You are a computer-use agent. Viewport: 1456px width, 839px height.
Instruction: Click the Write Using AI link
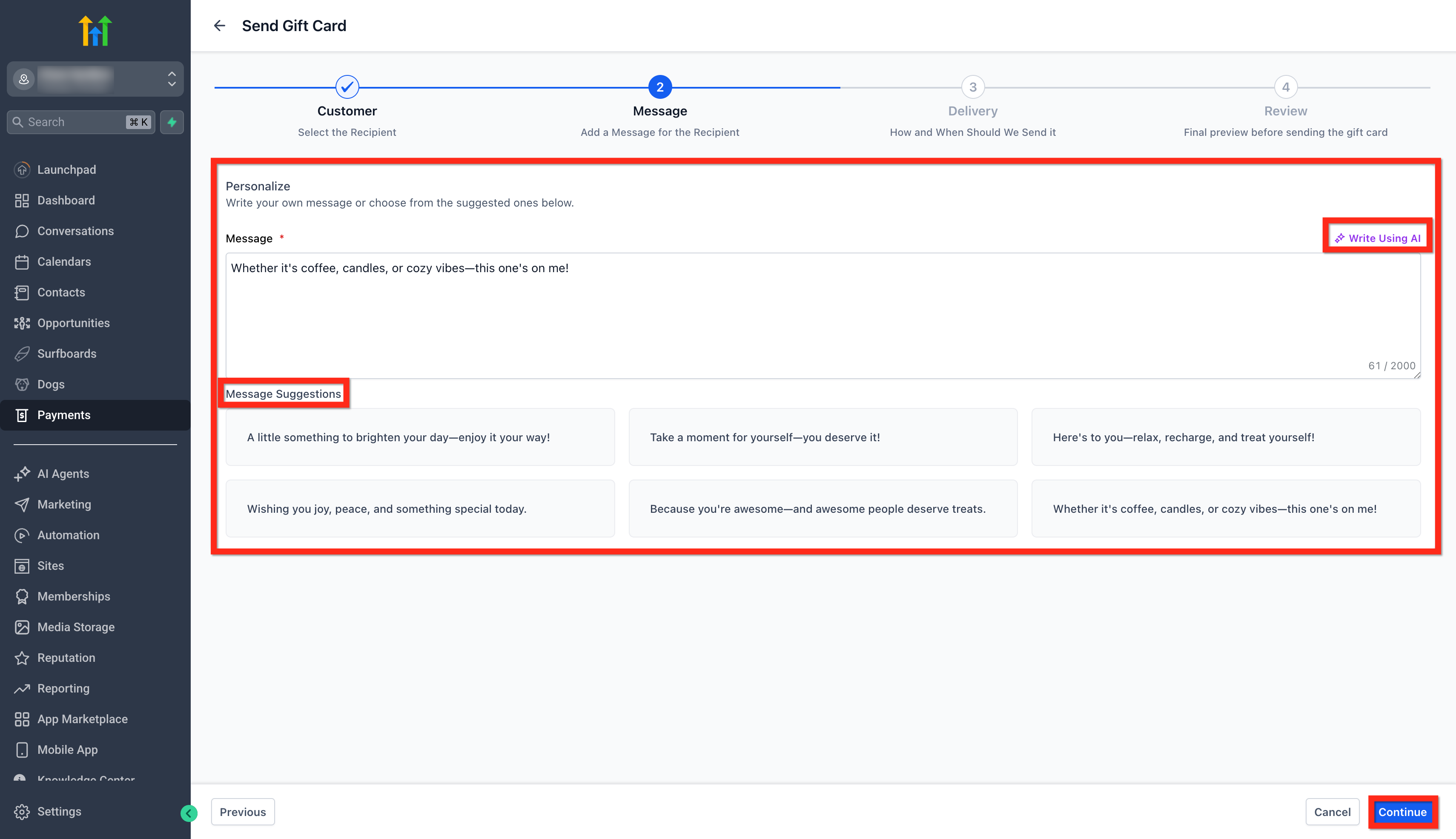point(1378,238)
